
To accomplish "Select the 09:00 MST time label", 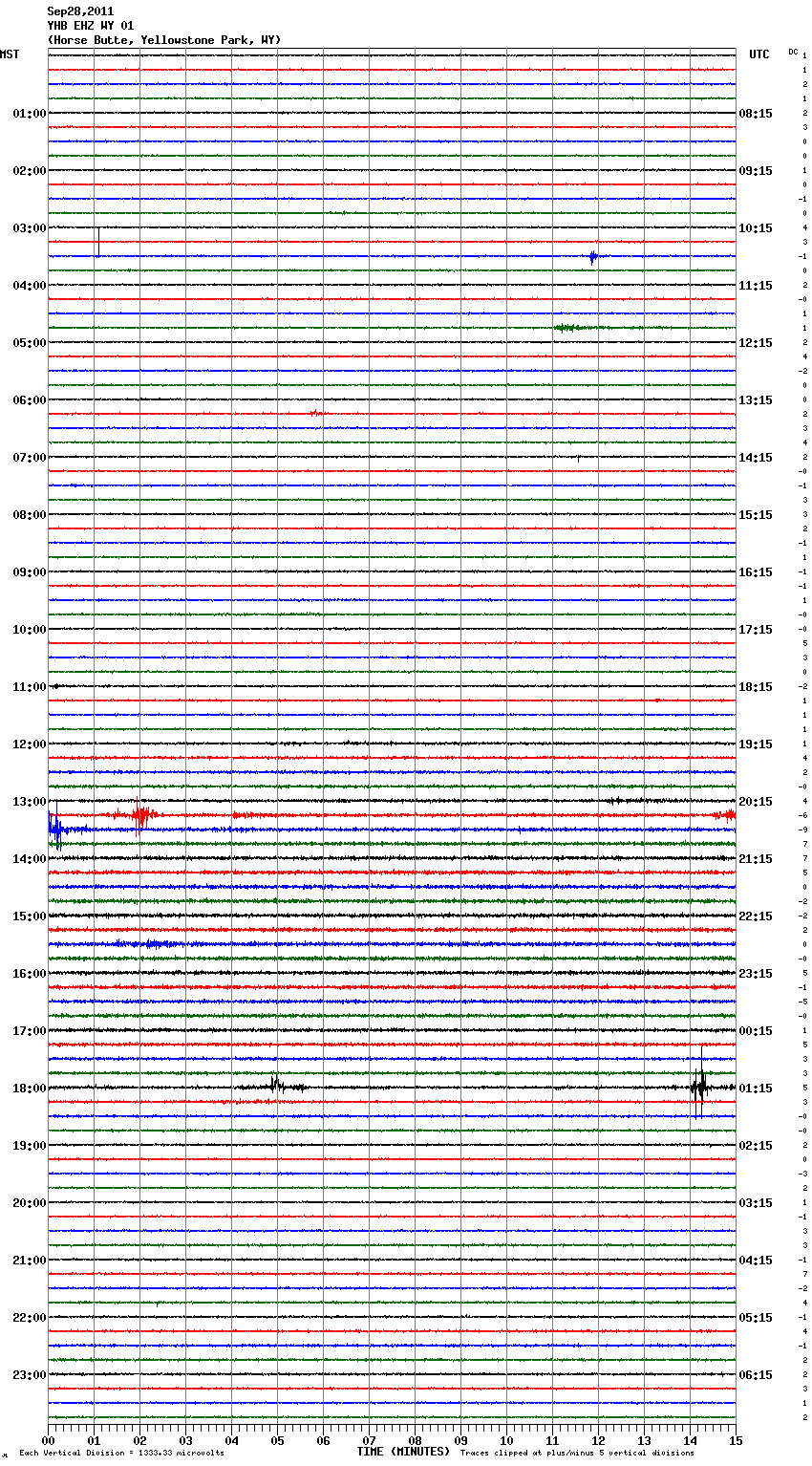I will point(30,572).
